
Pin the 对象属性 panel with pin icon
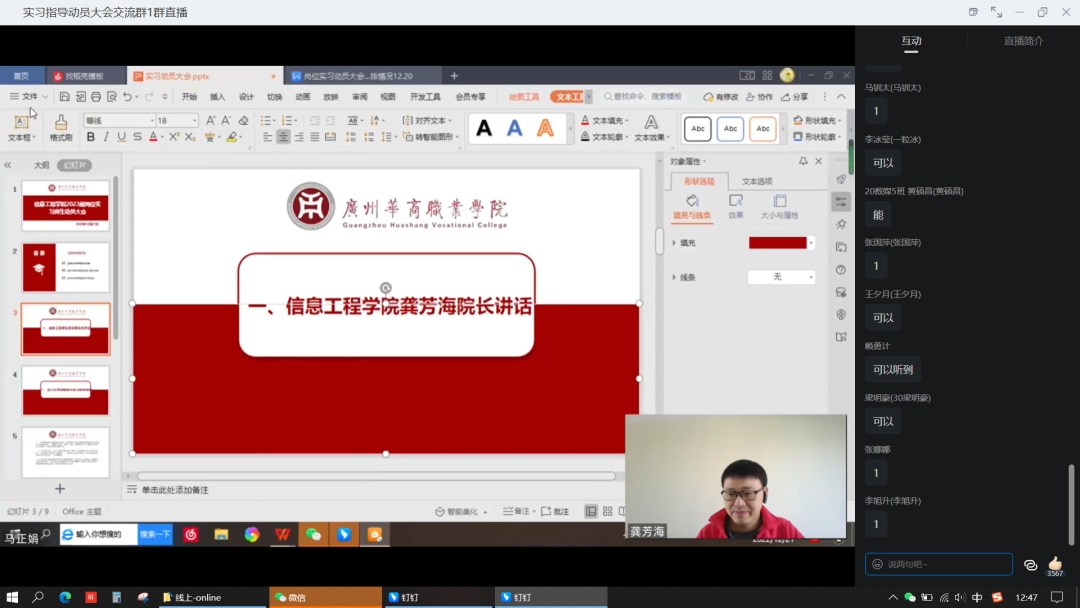click(x=802, y=161)
